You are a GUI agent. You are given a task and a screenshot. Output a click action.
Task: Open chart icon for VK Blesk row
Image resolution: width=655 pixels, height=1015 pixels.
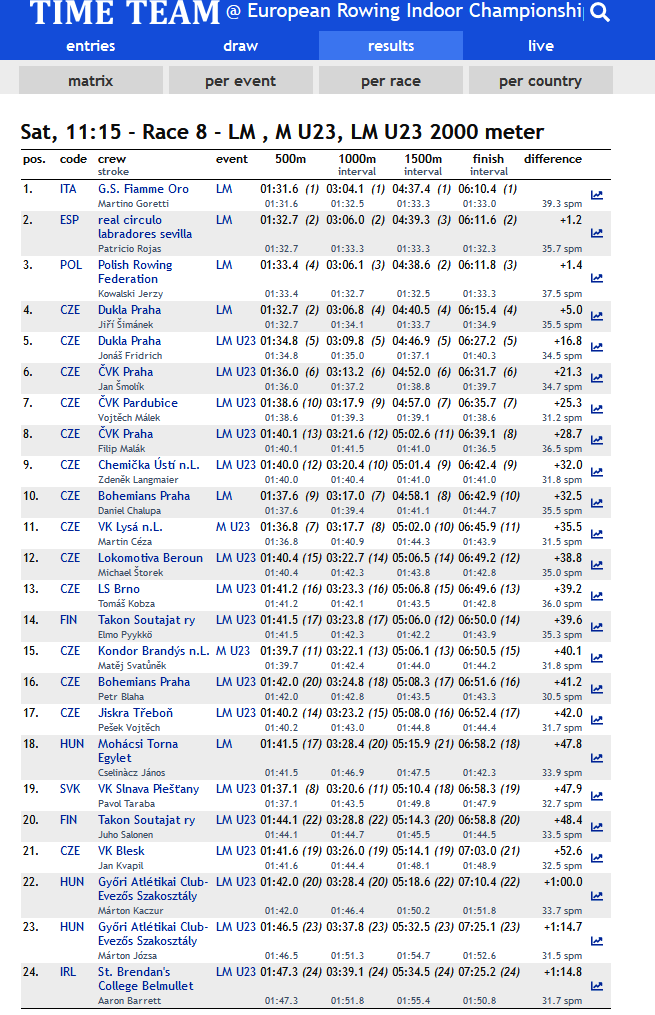(597, 858)
